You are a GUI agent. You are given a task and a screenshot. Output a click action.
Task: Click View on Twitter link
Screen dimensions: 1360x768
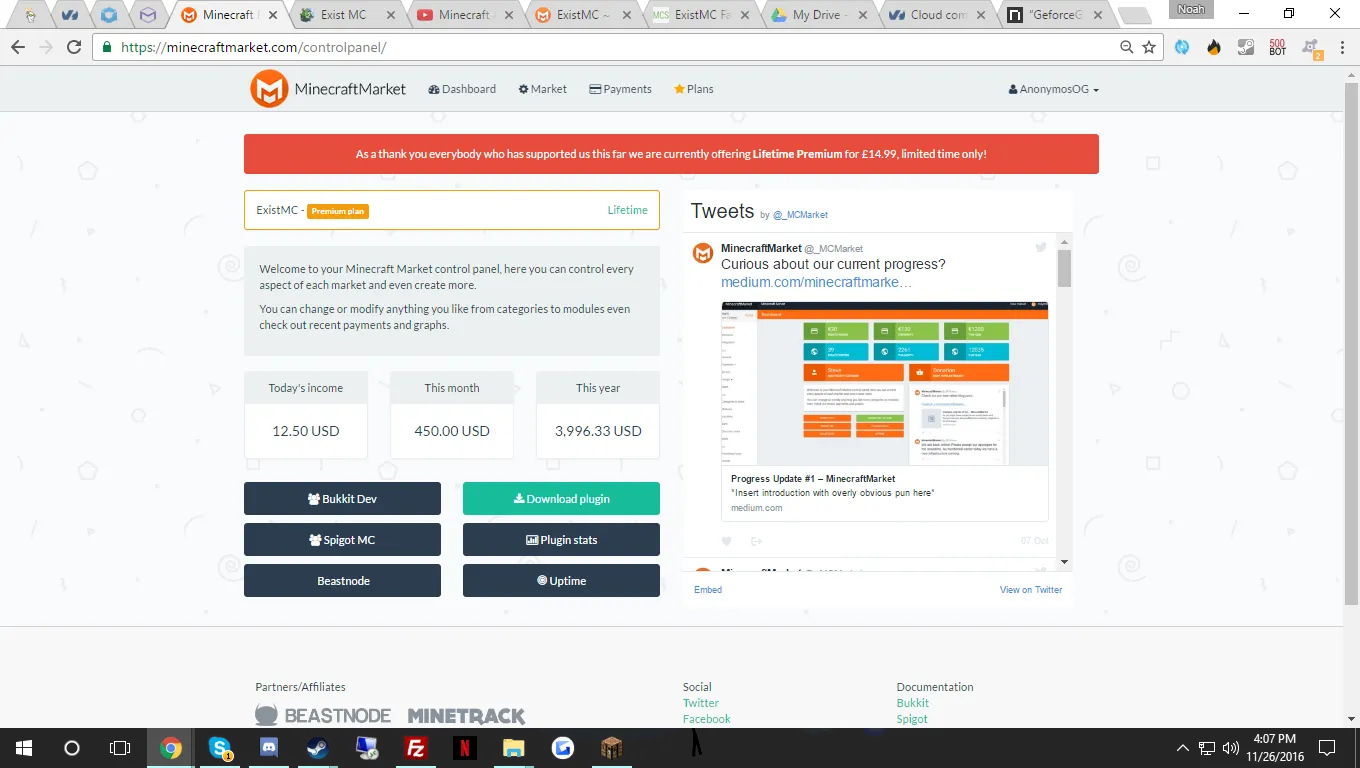(1031, 590)
